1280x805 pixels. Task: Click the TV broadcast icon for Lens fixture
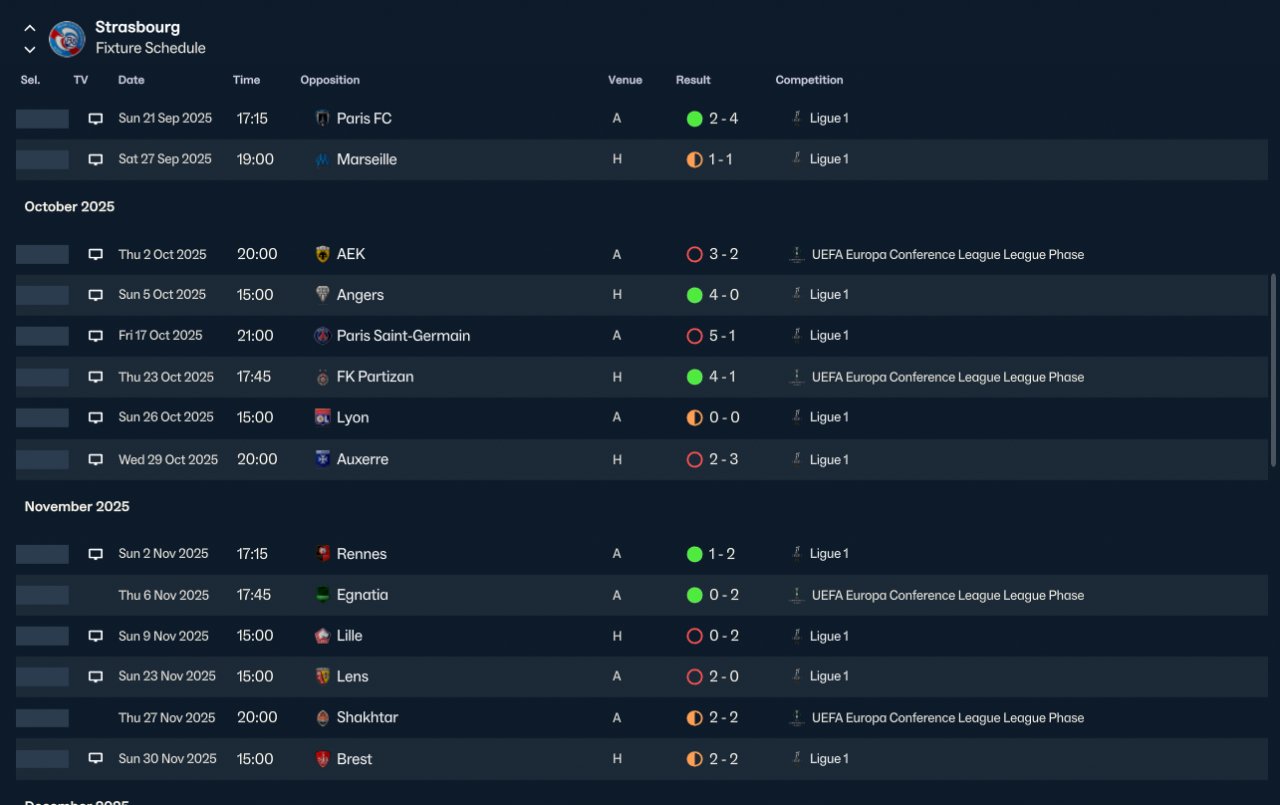[95, 677]
